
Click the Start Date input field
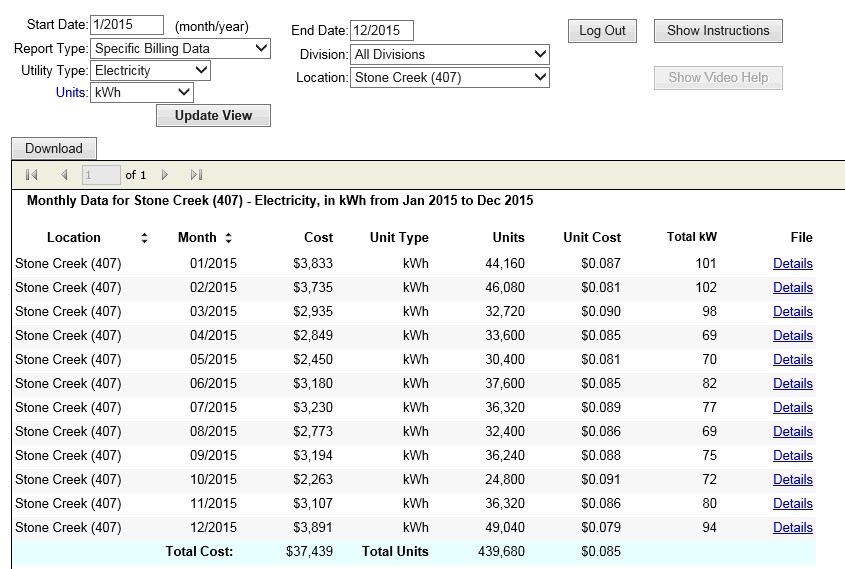pyautogui.click(x=126, y=26)
